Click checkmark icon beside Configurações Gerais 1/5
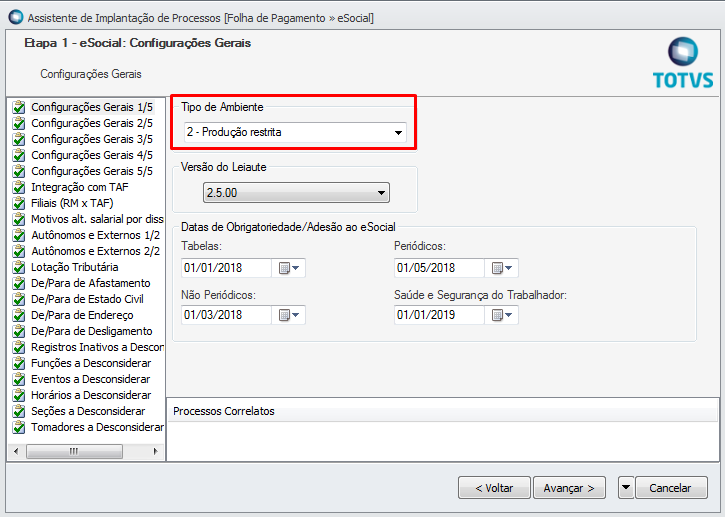This screenshot has height=517, width=725. tap(19, 107)
